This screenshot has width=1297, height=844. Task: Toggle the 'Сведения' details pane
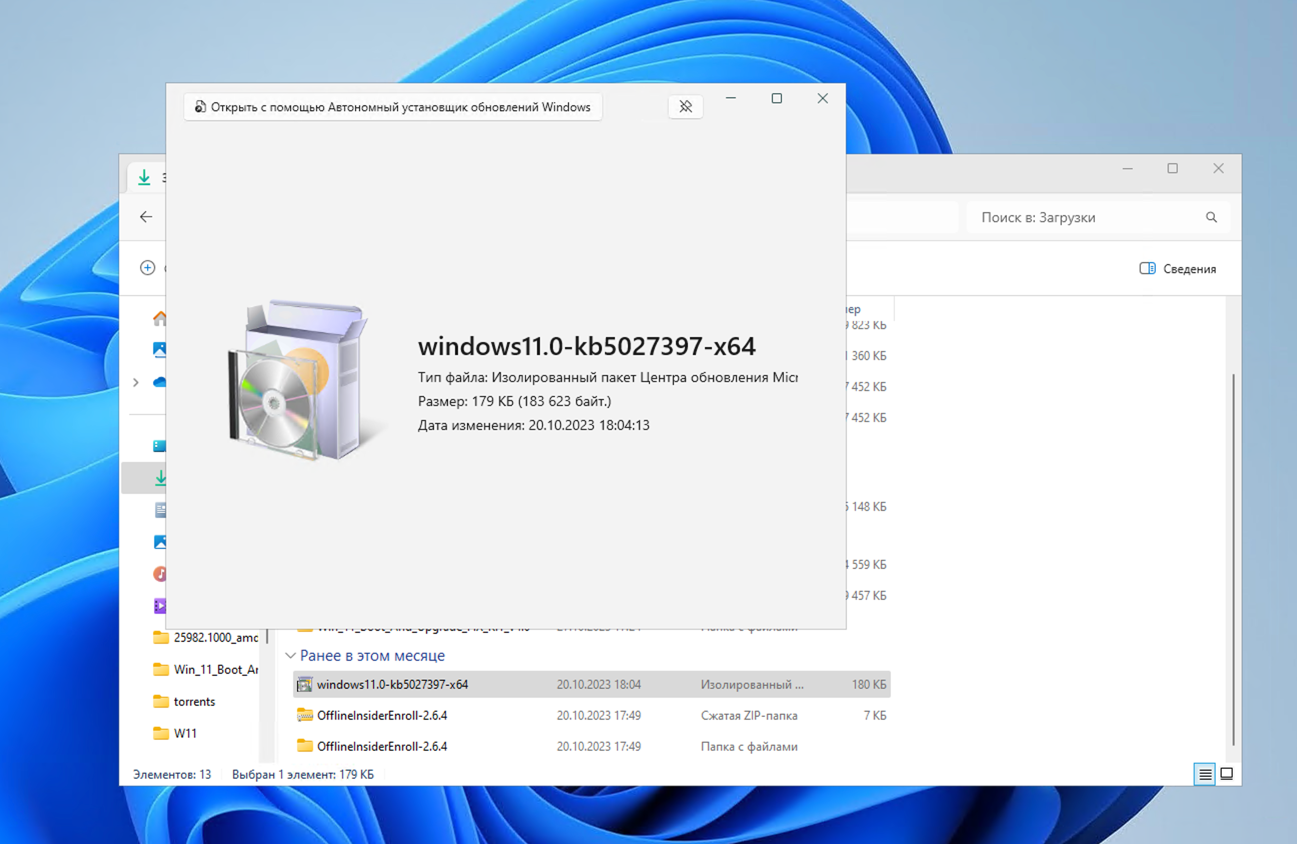point(1178,269)
